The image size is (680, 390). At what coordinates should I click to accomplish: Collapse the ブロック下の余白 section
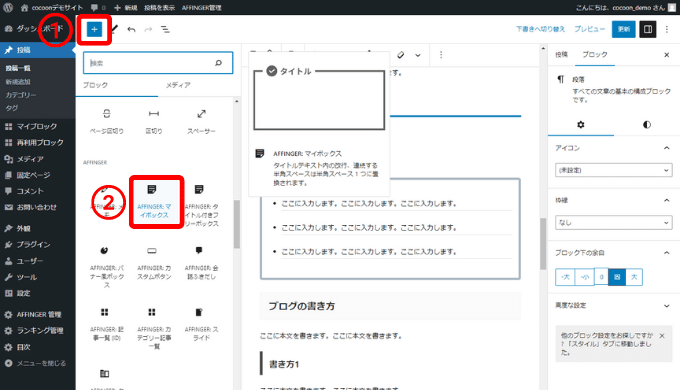click(667, 252)
